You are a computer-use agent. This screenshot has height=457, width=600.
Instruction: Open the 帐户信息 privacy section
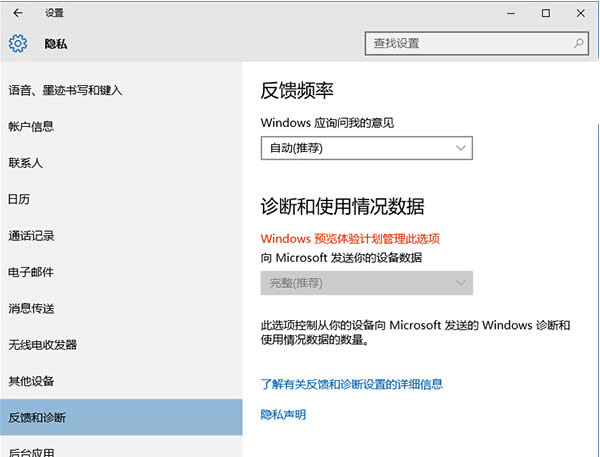[x=31, y=126]
